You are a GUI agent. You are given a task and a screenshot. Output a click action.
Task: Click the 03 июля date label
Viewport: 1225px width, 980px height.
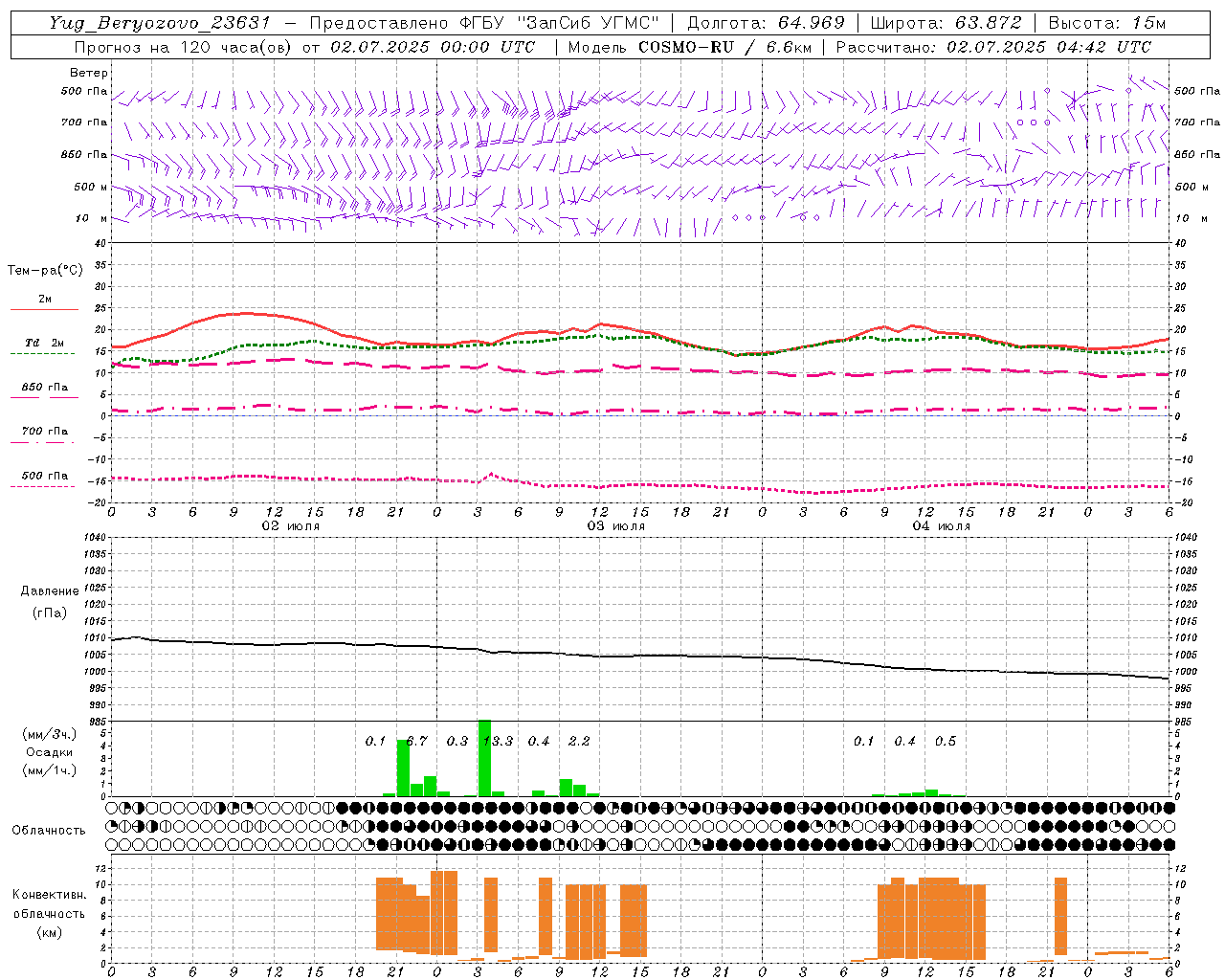tap(616, 525)
